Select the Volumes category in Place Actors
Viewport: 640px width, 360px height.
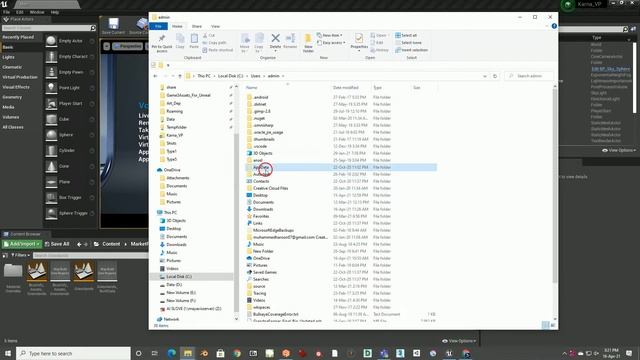pyautogui.click(x=11, y=117)
